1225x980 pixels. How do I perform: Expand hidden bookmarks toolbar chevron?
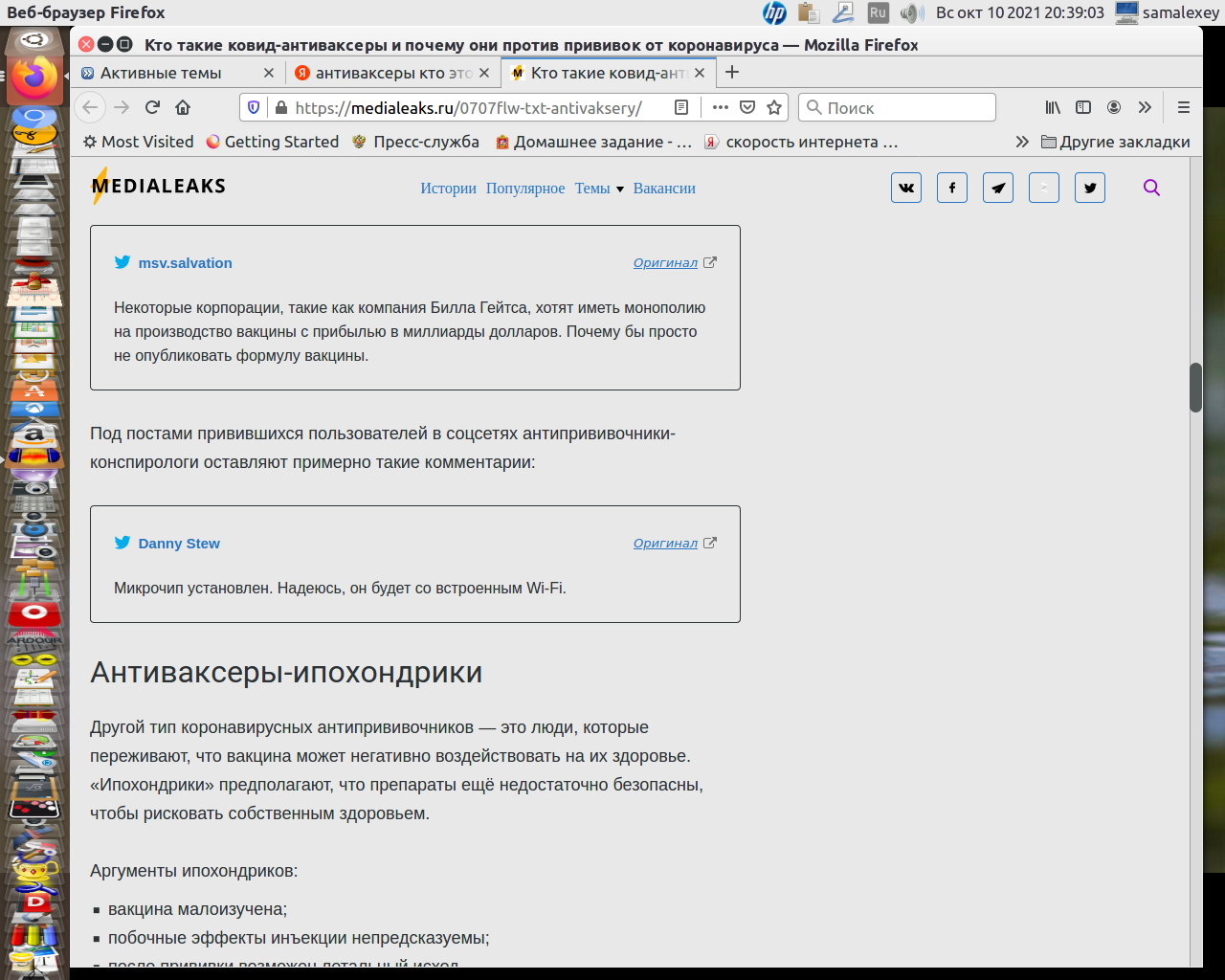click(1022, 142)
